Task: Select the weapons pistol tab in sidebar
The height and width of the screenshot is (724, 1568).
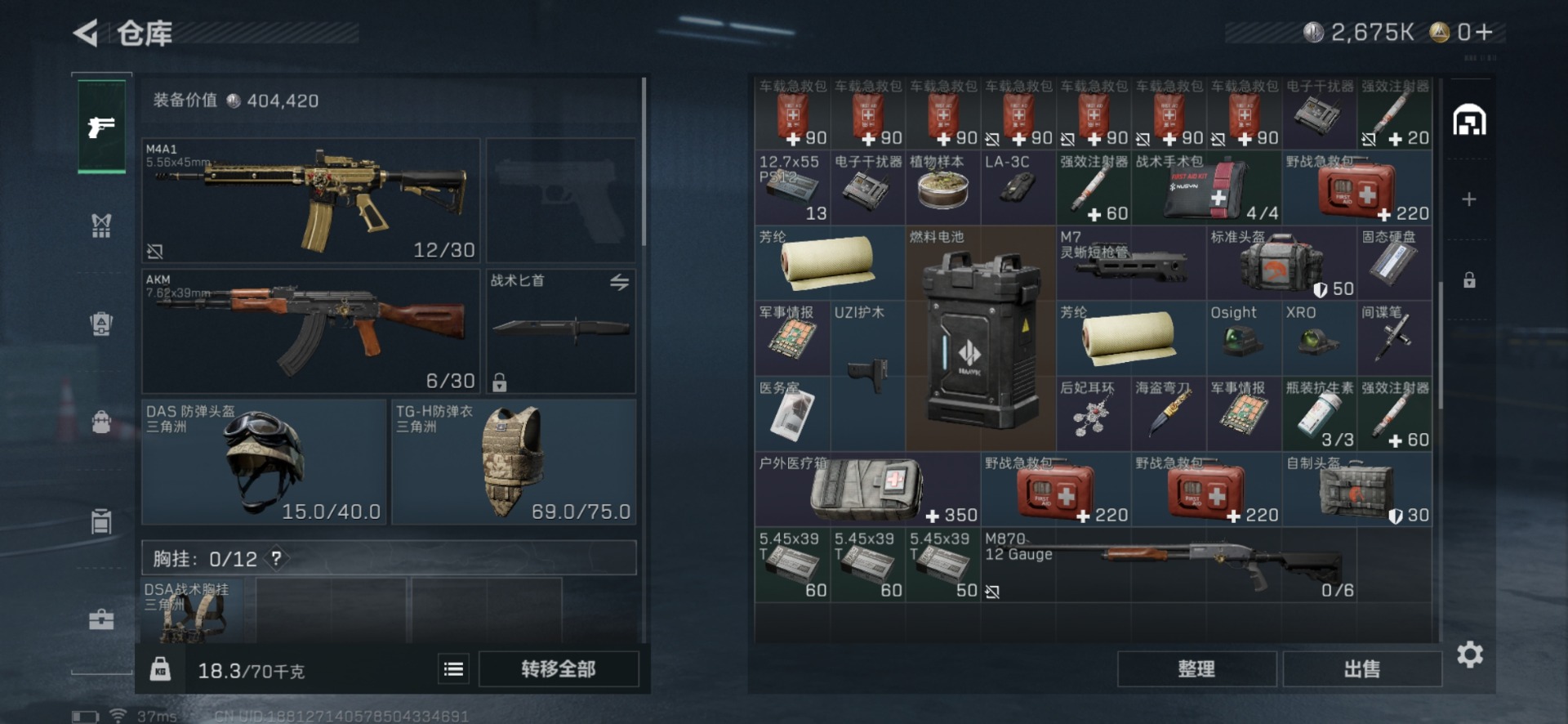Action: point(101,127)
